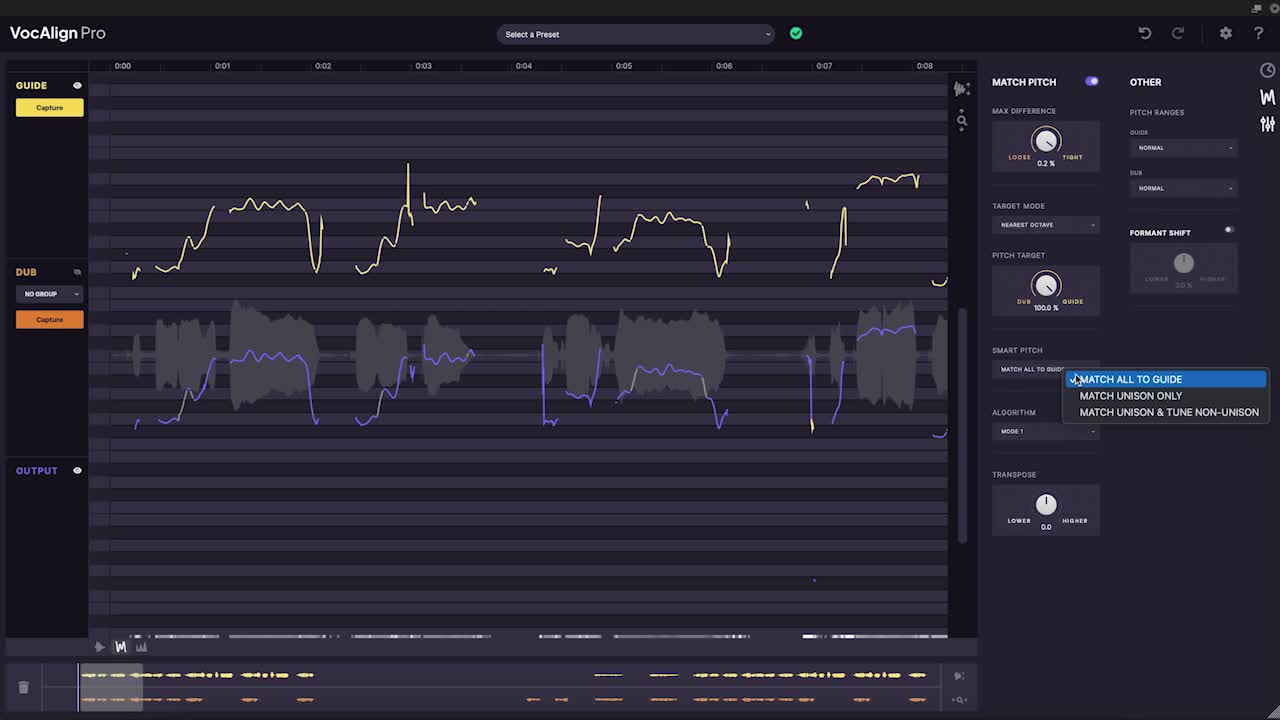Click the magnifier pitch zoom icon

(961, 121)
